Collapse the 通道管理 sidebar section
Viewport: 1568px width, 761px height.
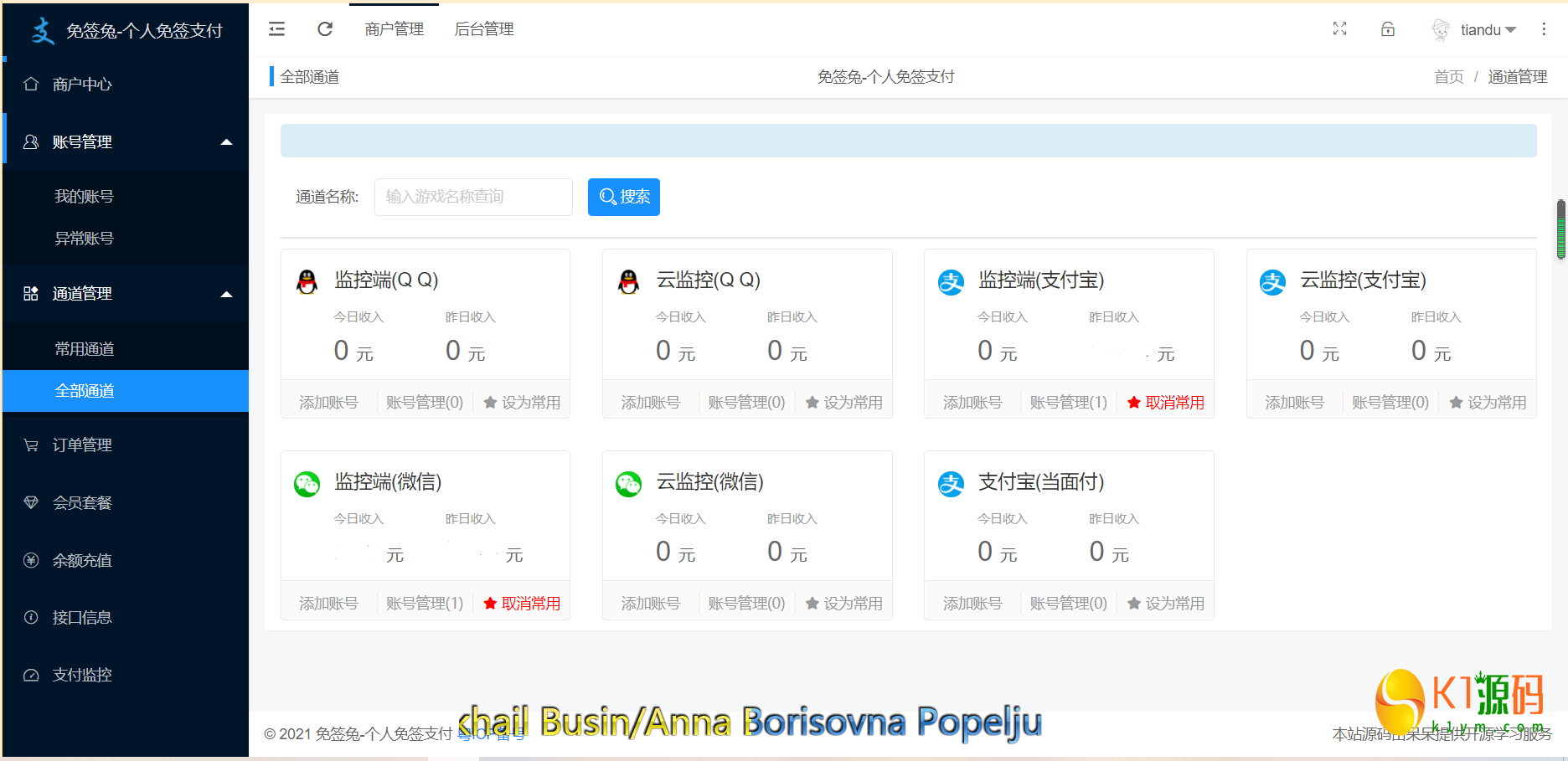point(125,294)
